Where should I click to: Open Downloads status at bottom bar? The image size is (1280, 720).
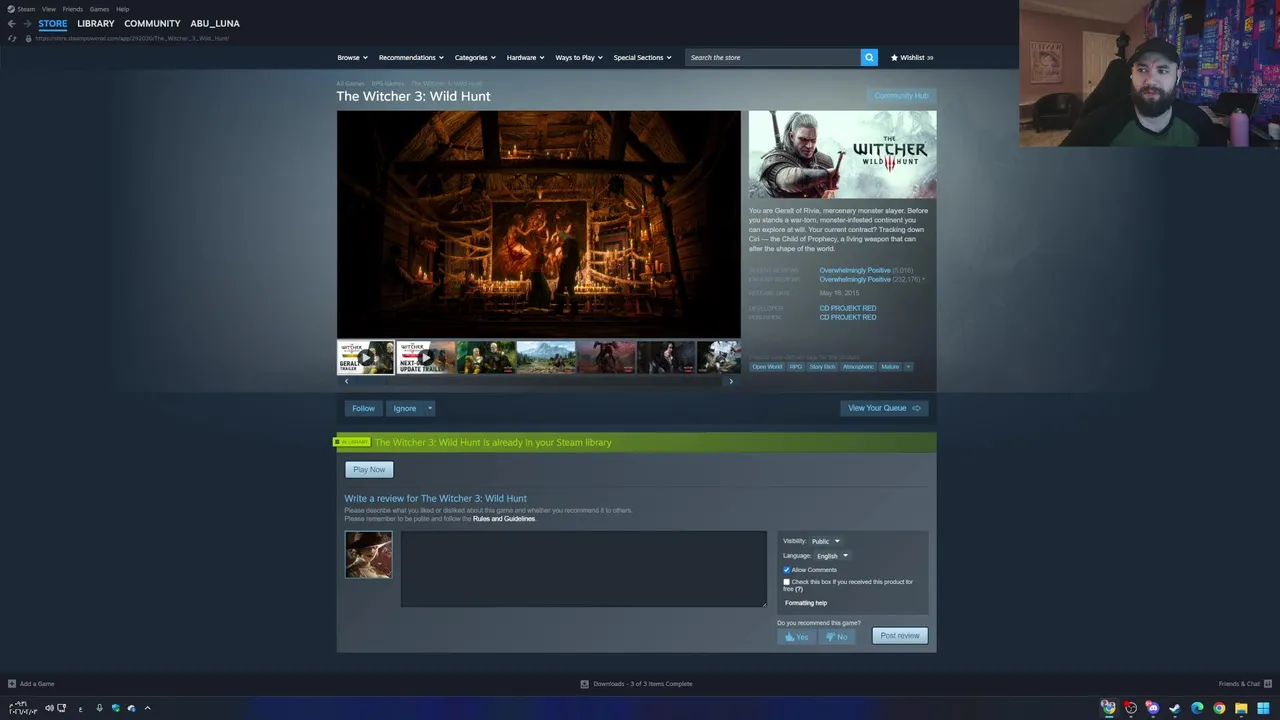pos(636,684)
